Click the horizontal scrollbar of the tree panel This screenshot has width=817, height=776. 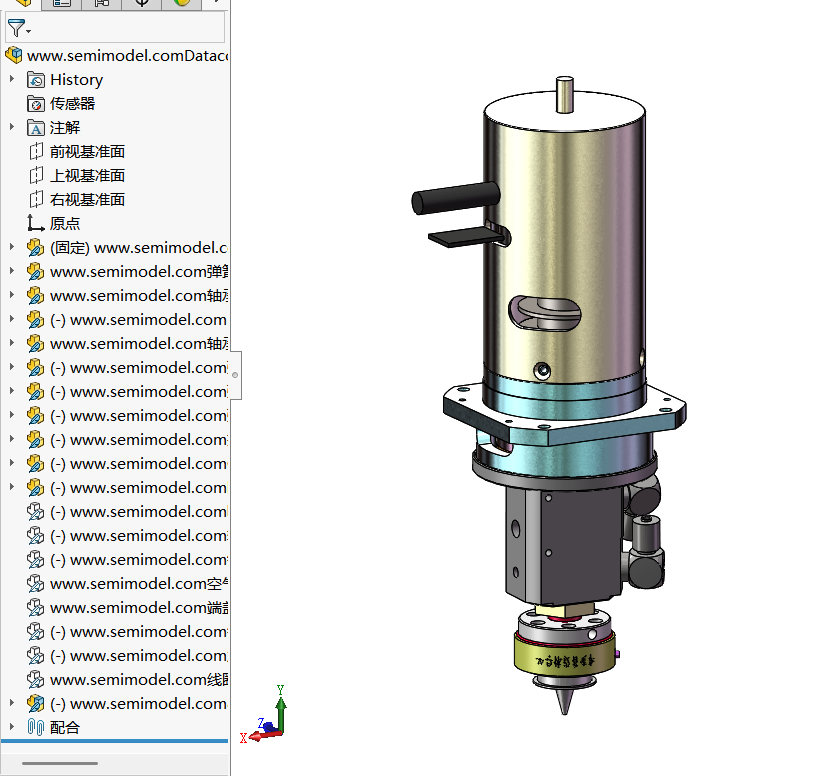(x=60, y=763)
